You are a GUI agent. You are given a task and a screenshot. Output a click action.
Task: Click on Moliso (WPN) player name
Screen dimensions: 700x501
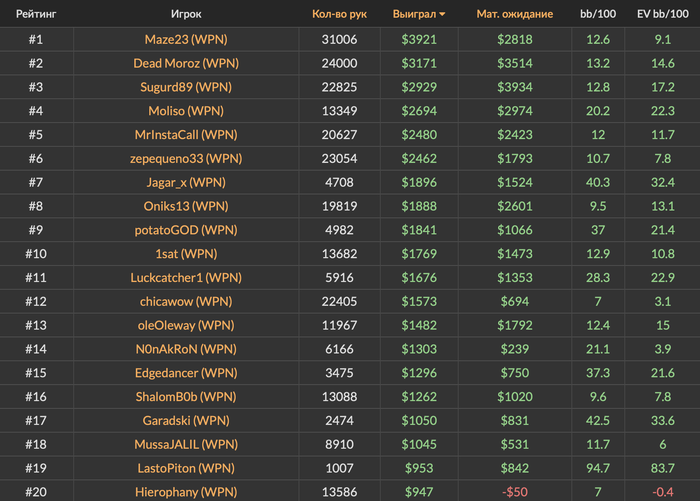186,111
